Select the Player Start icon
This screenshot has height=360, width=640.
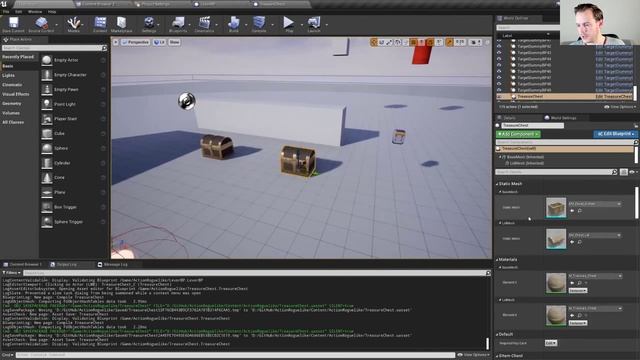tap(47, 119)
